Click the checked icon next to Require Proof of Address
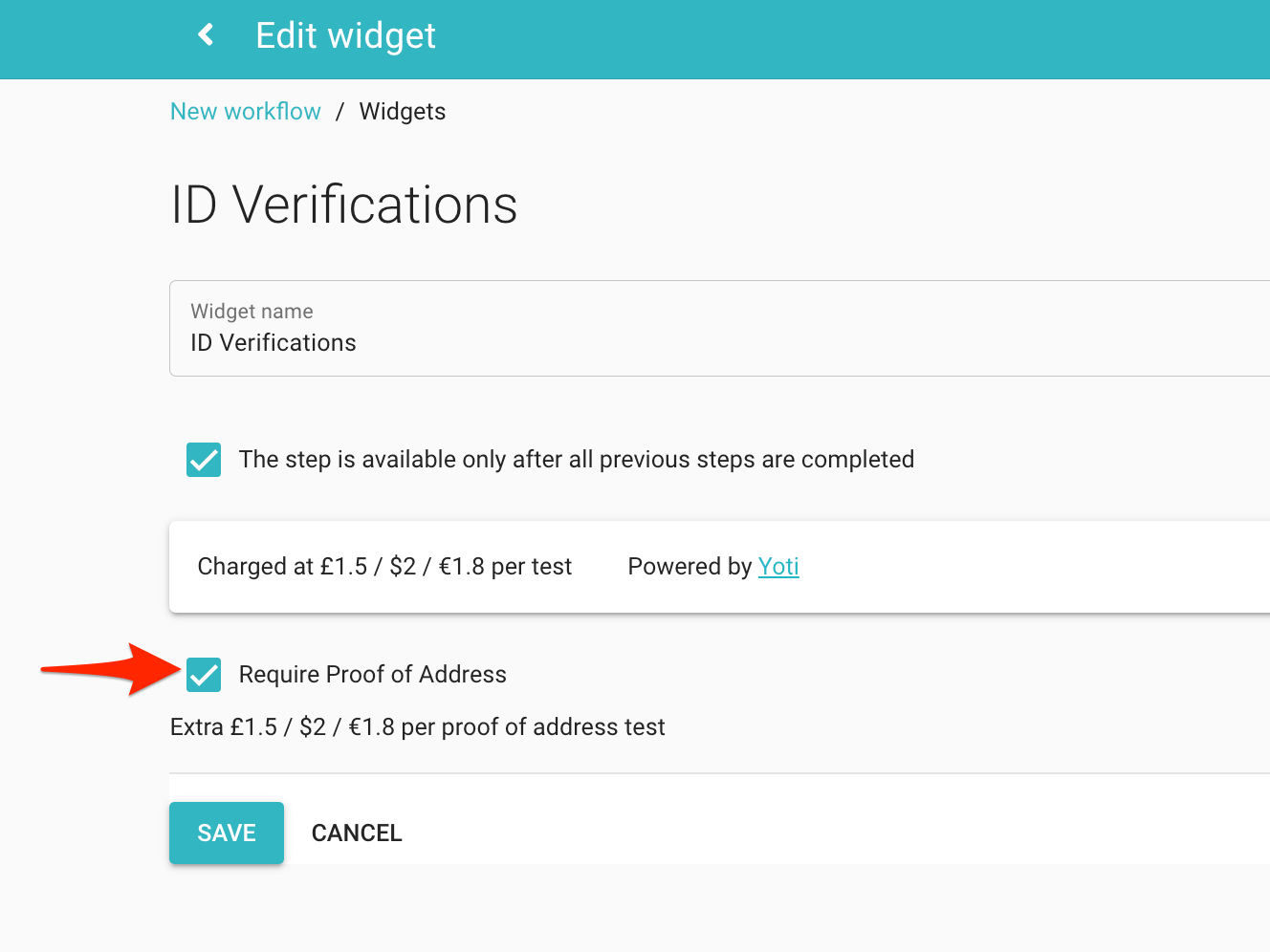 pyautogui.click(x=203, y=674)
